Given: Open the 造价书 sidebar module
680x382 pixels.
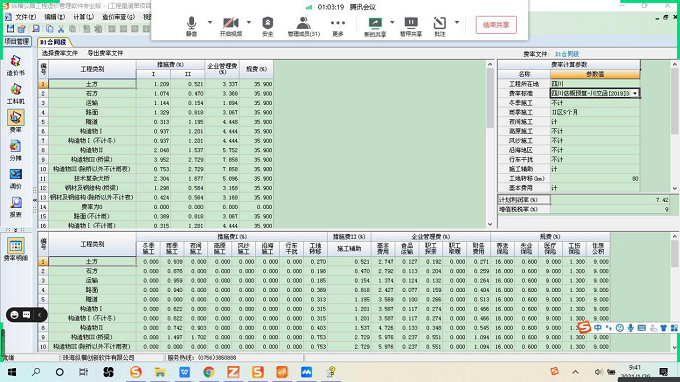Looking at the screenshot, I should (16, 65).
